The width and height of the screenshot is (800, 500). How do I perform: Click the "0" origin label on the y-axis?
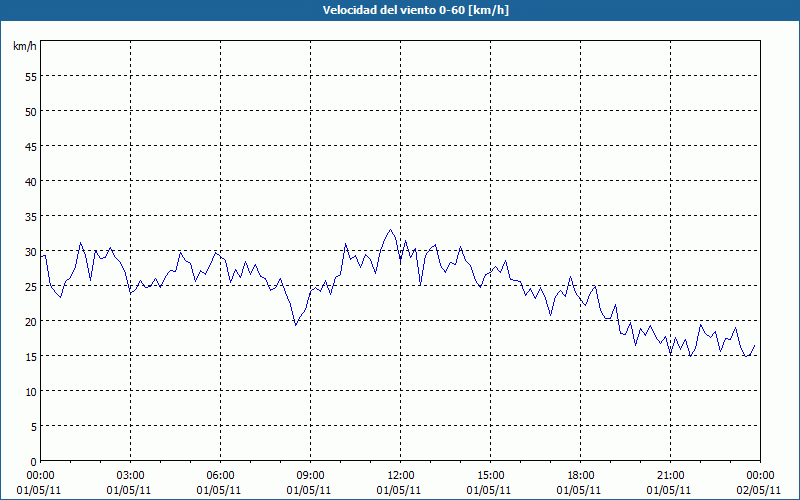(x=34, y=462)
